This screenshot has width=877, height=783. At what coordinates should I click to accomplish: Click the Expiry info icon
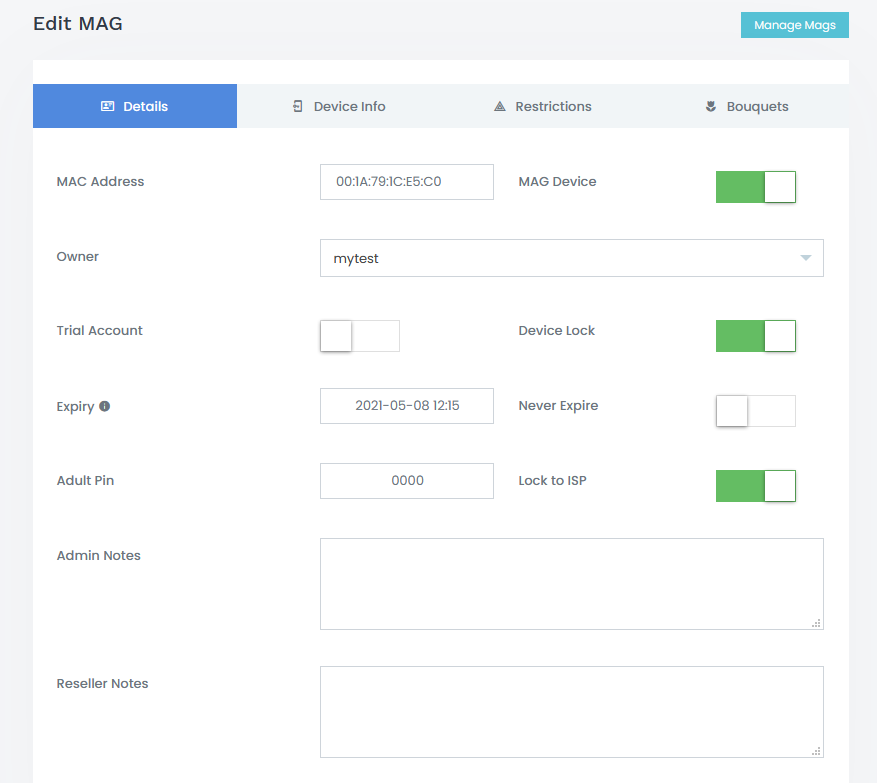(x=105, y=407)
